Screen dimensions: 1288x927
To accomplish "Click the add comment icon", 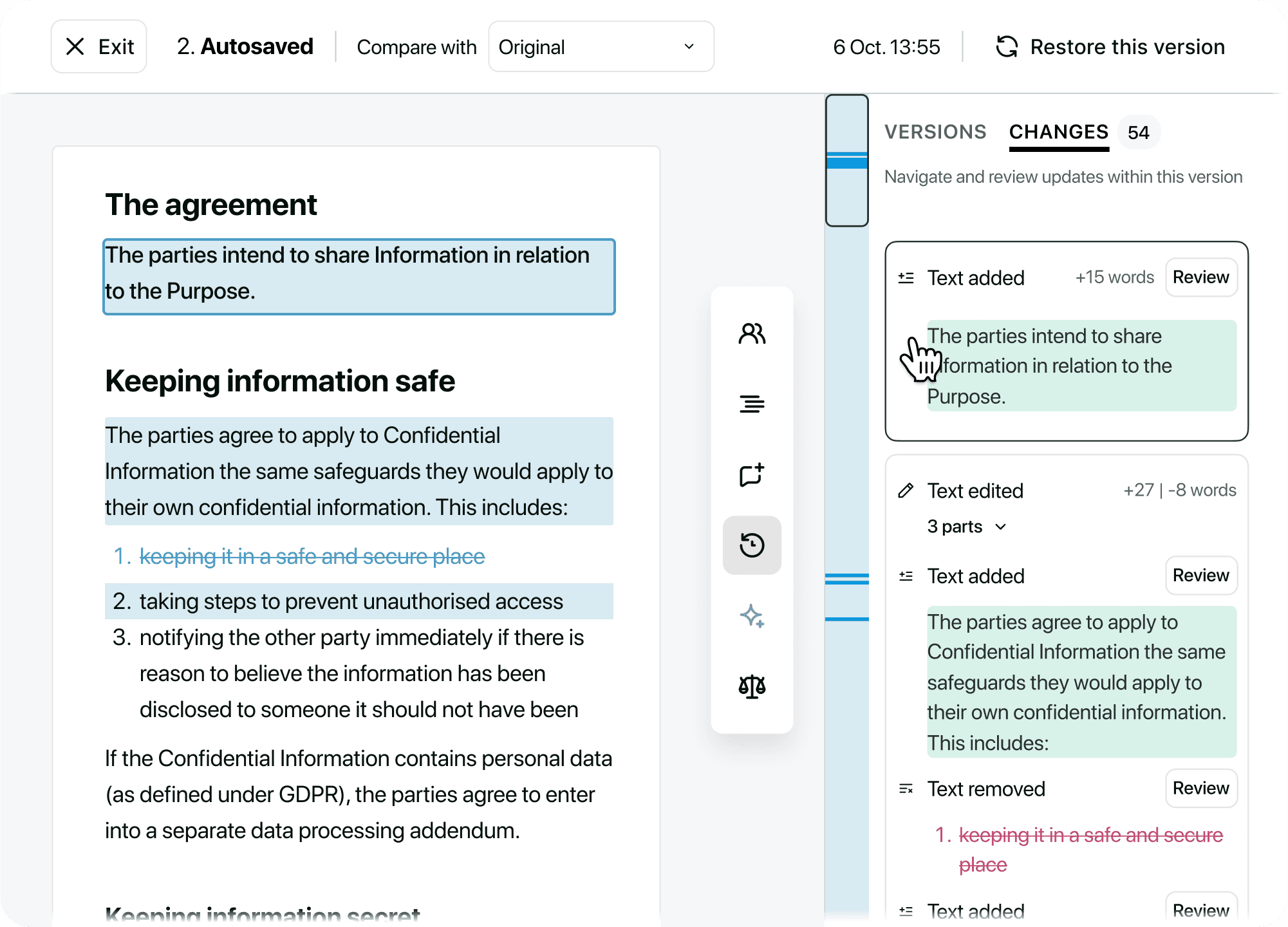I will point(752,474).
